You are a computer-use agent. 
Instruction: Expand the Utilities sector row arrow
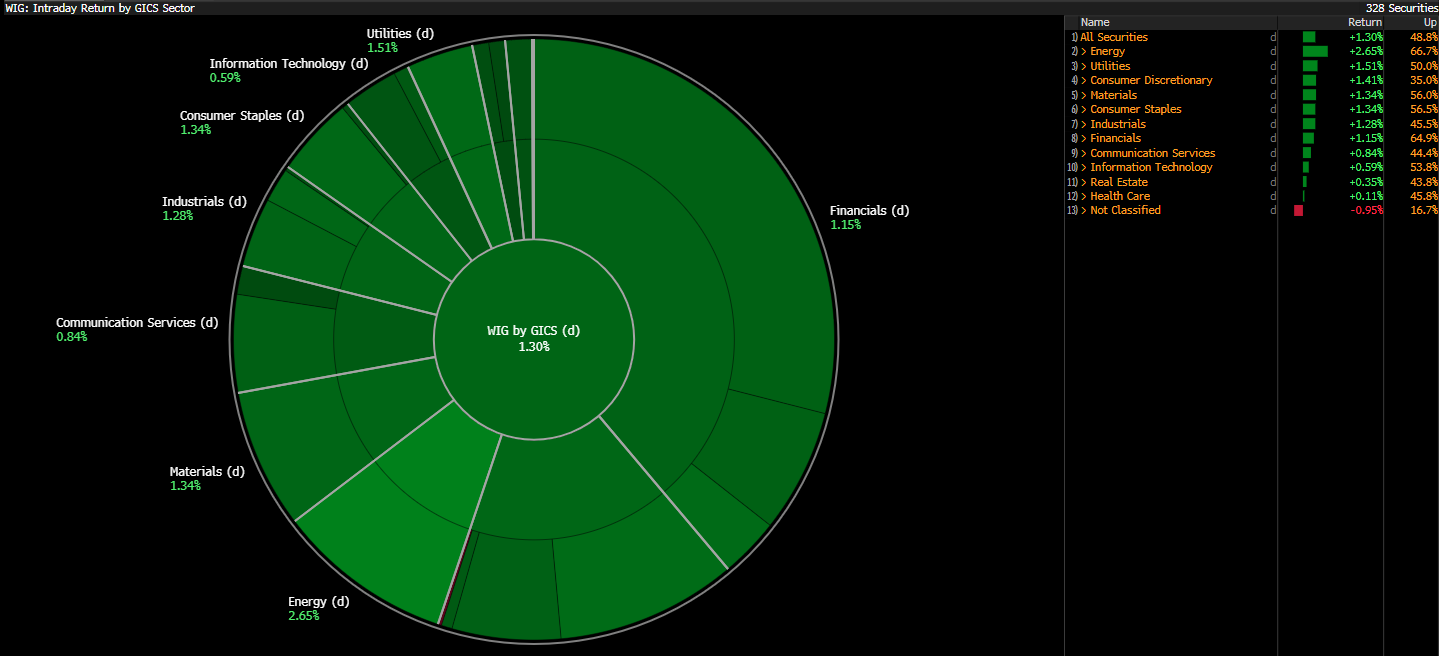(1084, 66)
